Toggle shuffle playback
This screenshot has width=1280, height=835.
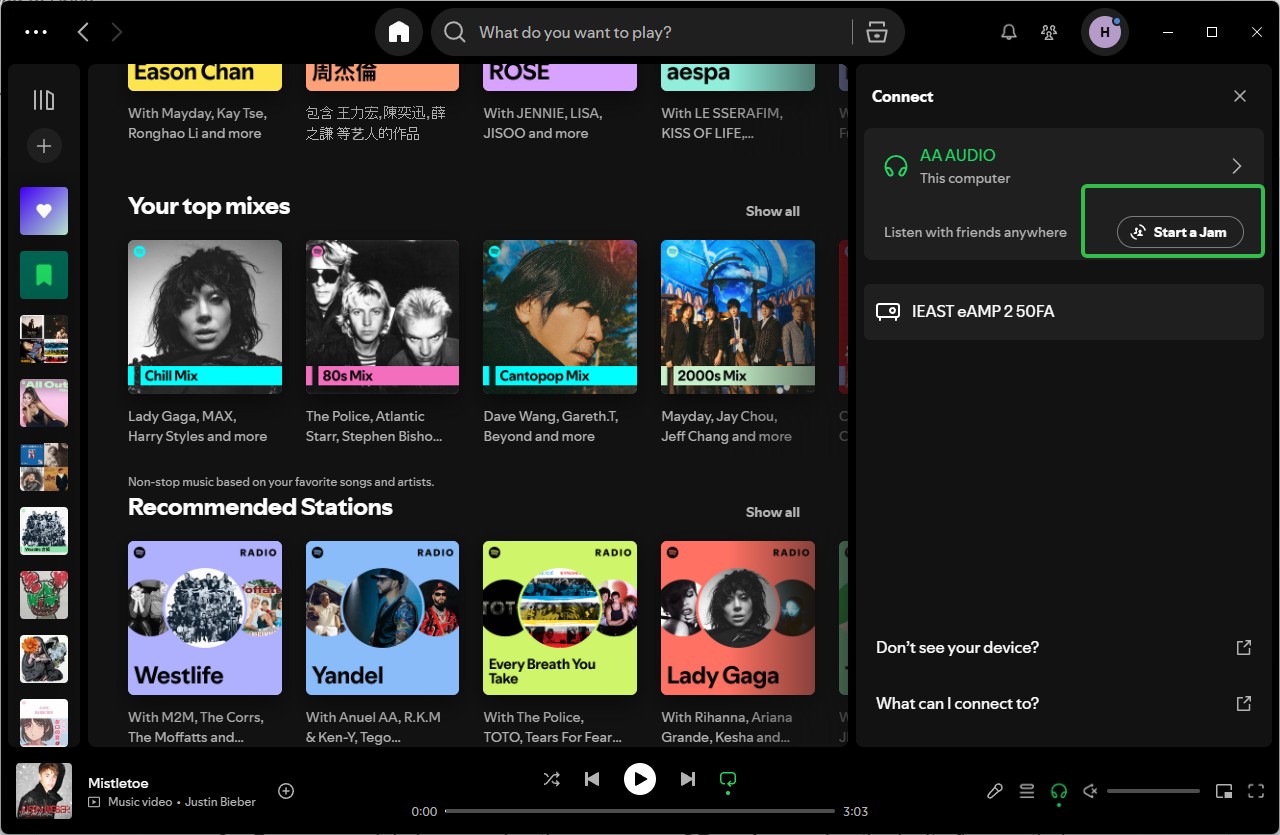(x=551, y=779)
